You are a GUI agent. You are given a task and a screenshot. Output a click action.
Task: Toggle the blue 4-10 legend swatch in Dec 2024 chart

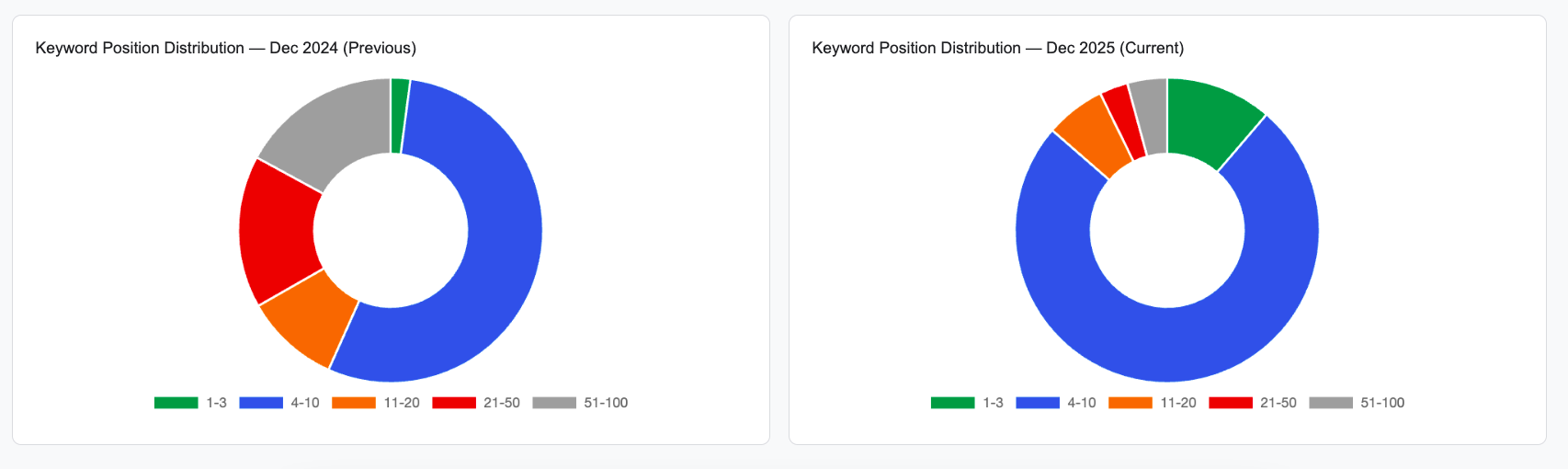pos(261,403)
